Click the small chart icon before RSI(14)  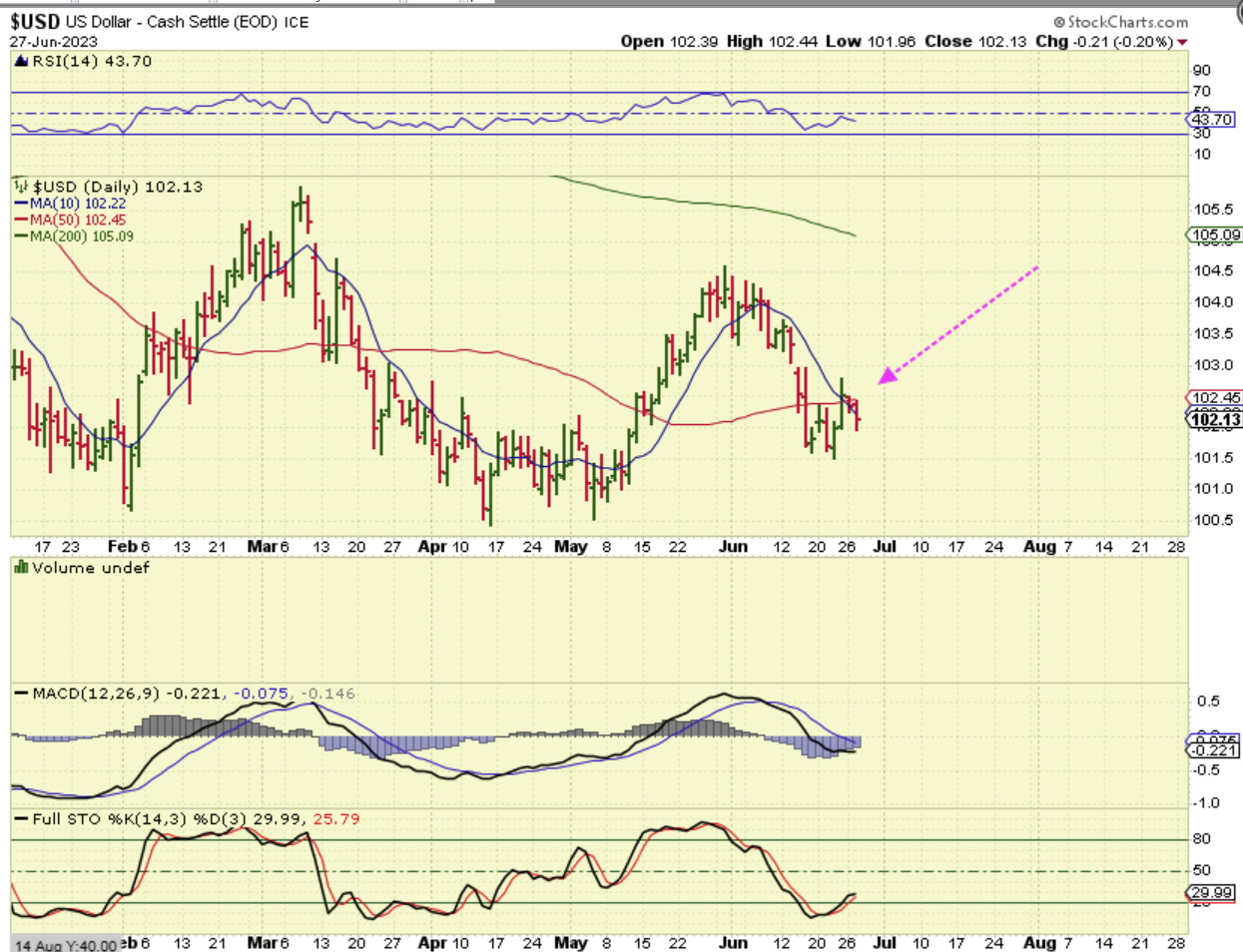coord(21,61)
